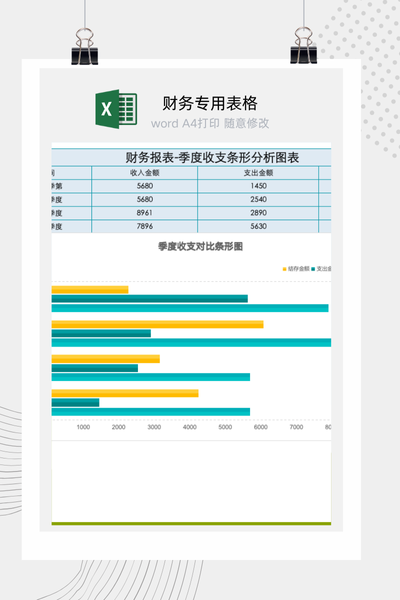Click the left black binder clip
Image resolution: width=400 pixels, height=600 pixels.
[85, 46]
